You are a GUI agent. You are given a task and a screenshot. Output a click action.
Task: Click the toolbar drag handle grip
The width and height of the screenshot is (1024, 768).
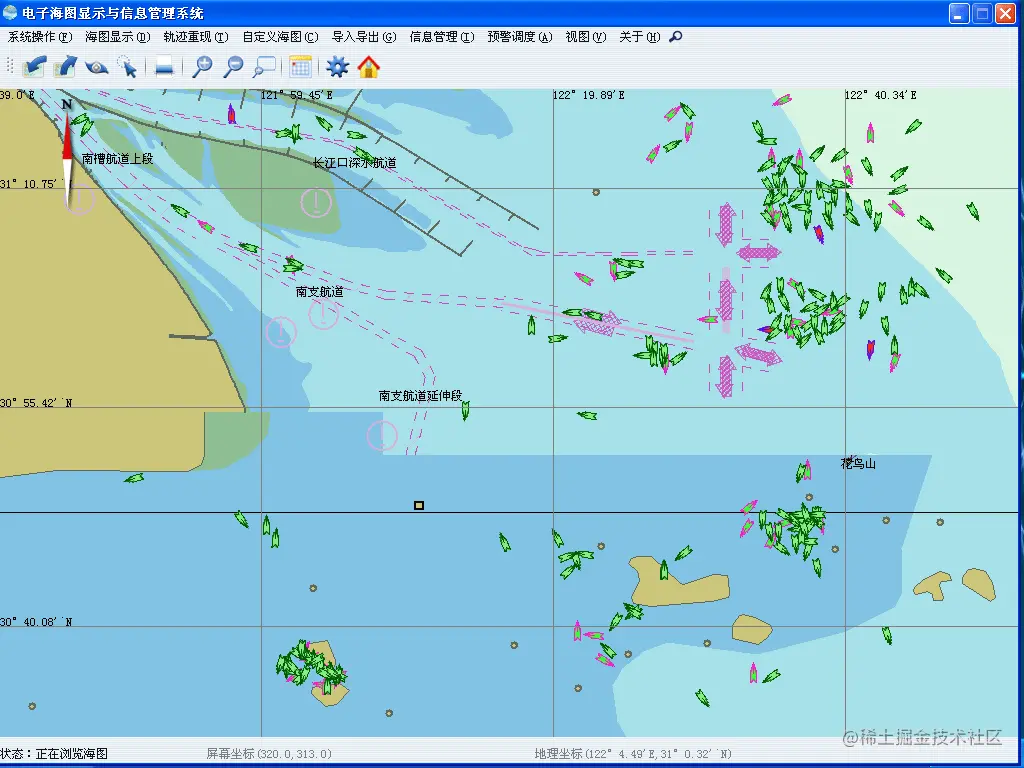10,66
